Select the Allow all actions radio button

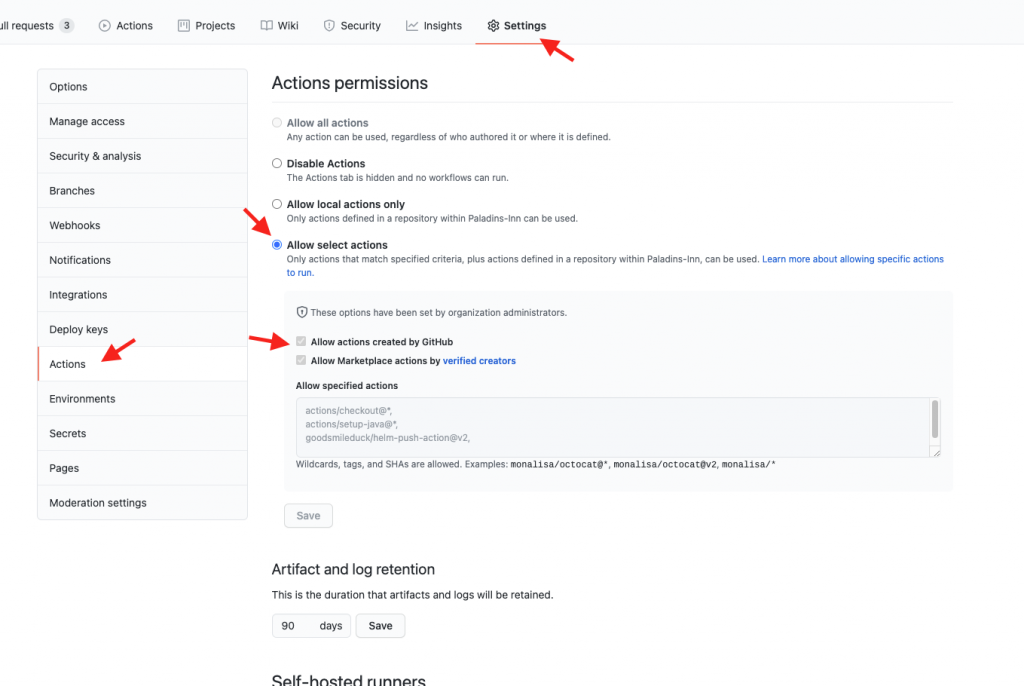click(x=277, y=123)
